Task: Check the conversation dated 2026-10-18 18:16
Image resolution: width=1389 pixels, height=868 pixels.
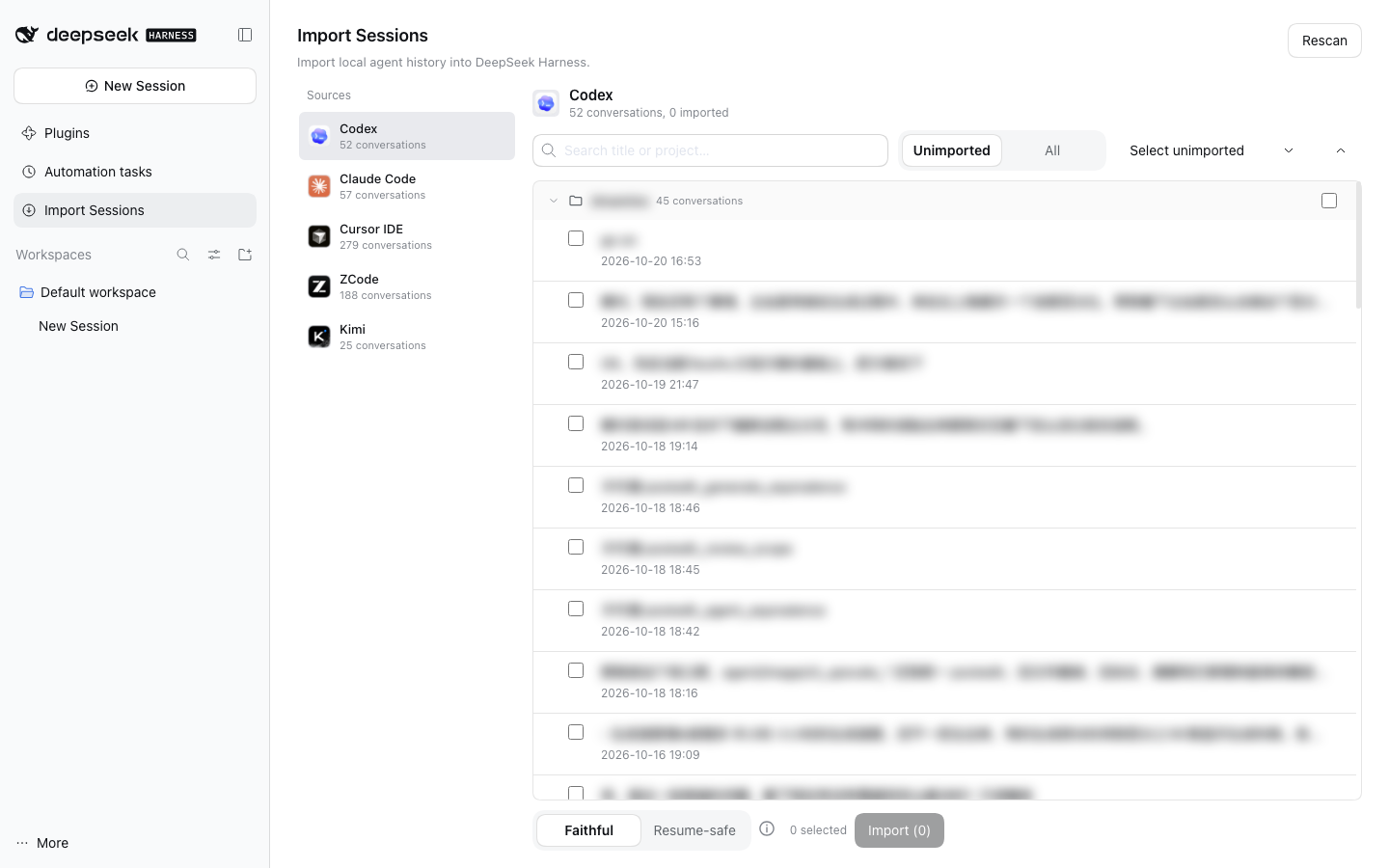Action: 576,670
